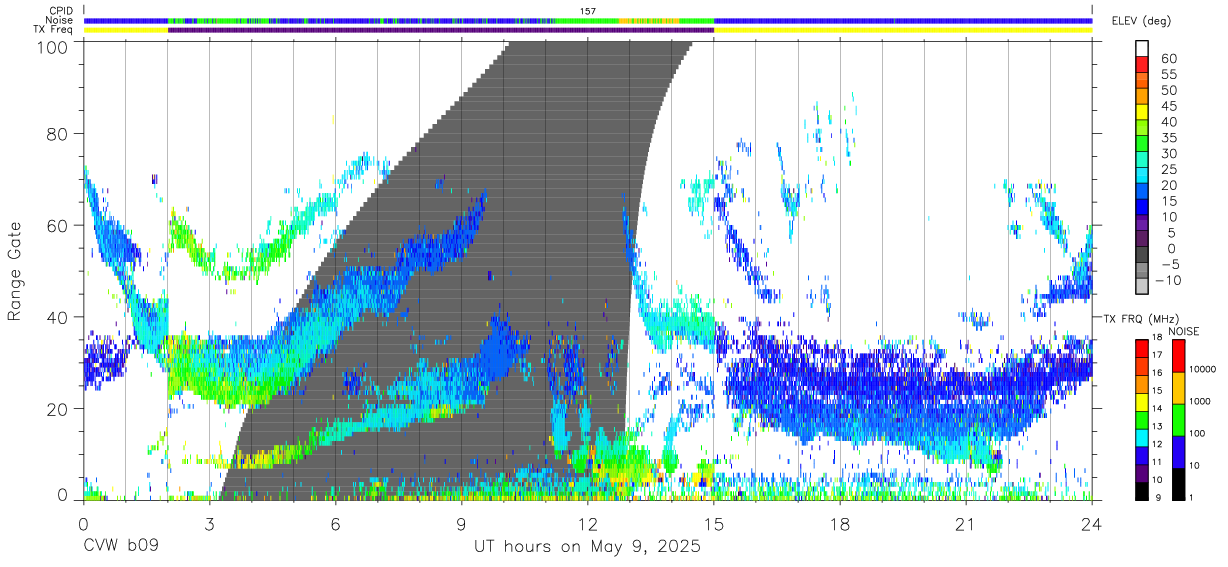Pick the dark gray swatch in ELEV bar
The width and height of the screenshot is (1228, 567).
[1143, 254]
